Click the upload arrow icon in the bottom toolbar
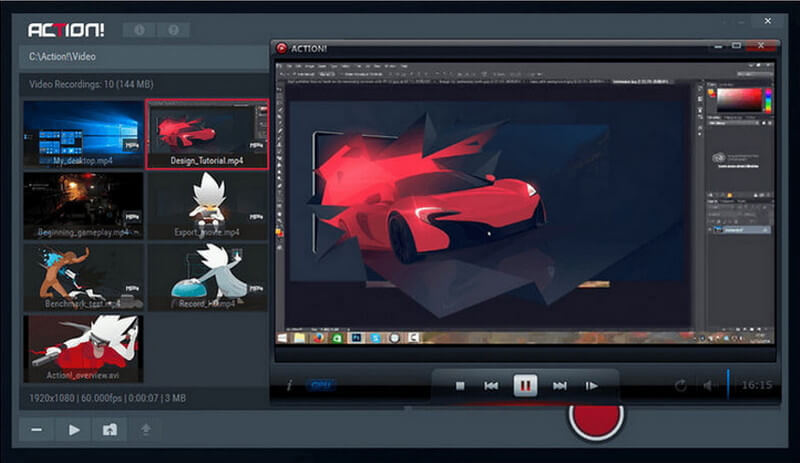Image resolution: width=800 pixels, height=463 pixels. (x=146, y=430)
